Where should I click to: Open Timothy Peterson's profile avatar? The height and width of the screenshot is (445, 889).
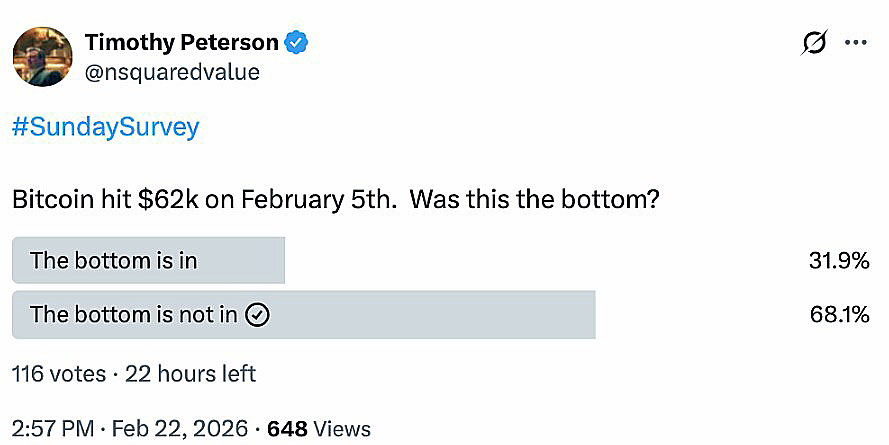click(42, 56)
